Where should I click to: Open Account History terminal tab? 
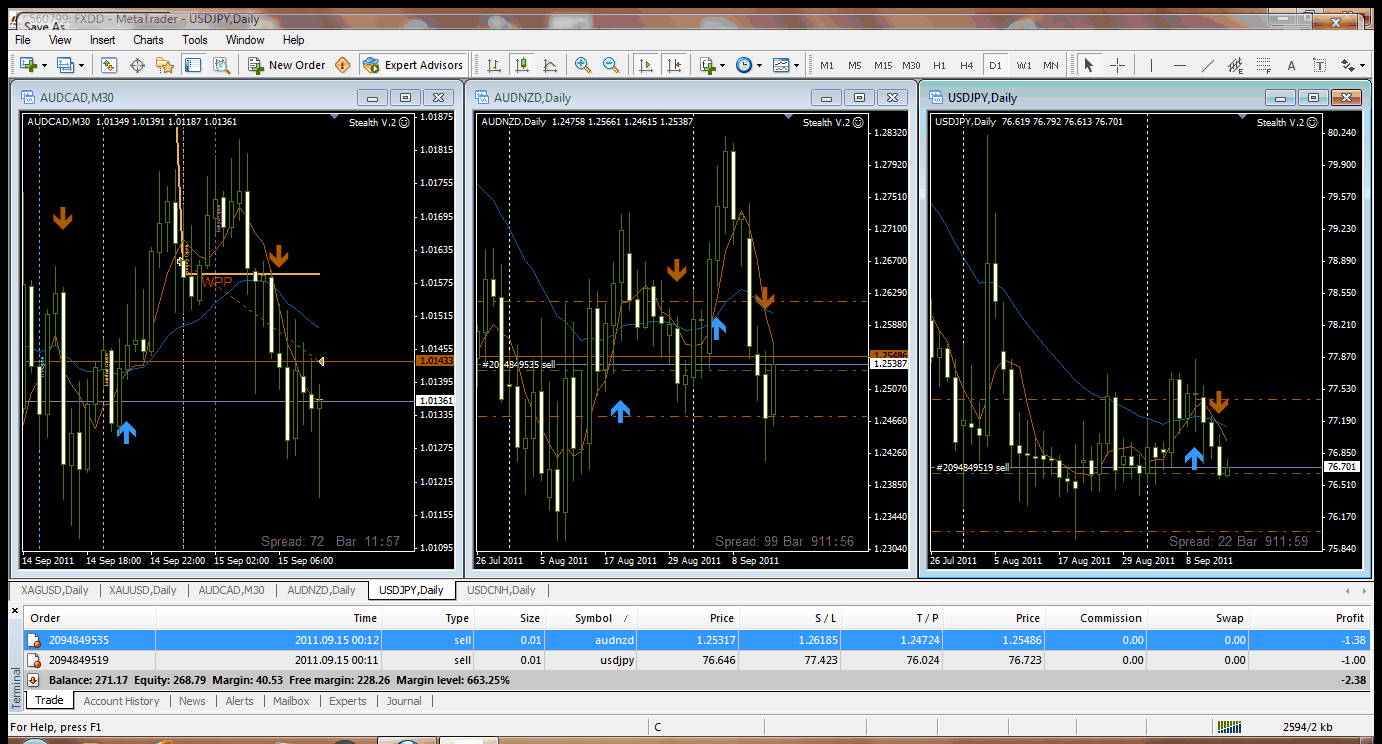tap(121, 701)
